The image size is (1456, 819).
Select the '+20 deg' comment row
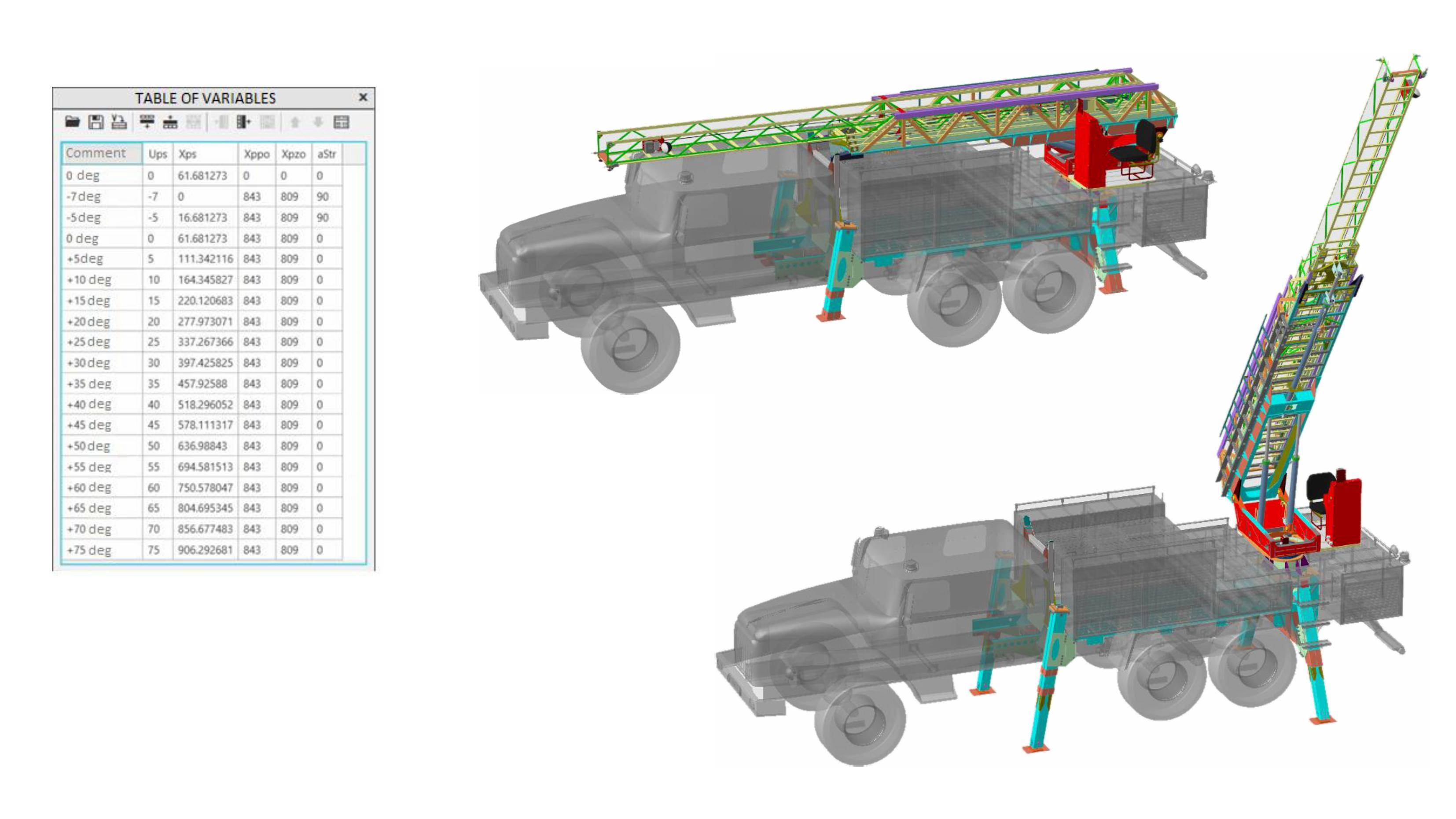pos(102,322)
